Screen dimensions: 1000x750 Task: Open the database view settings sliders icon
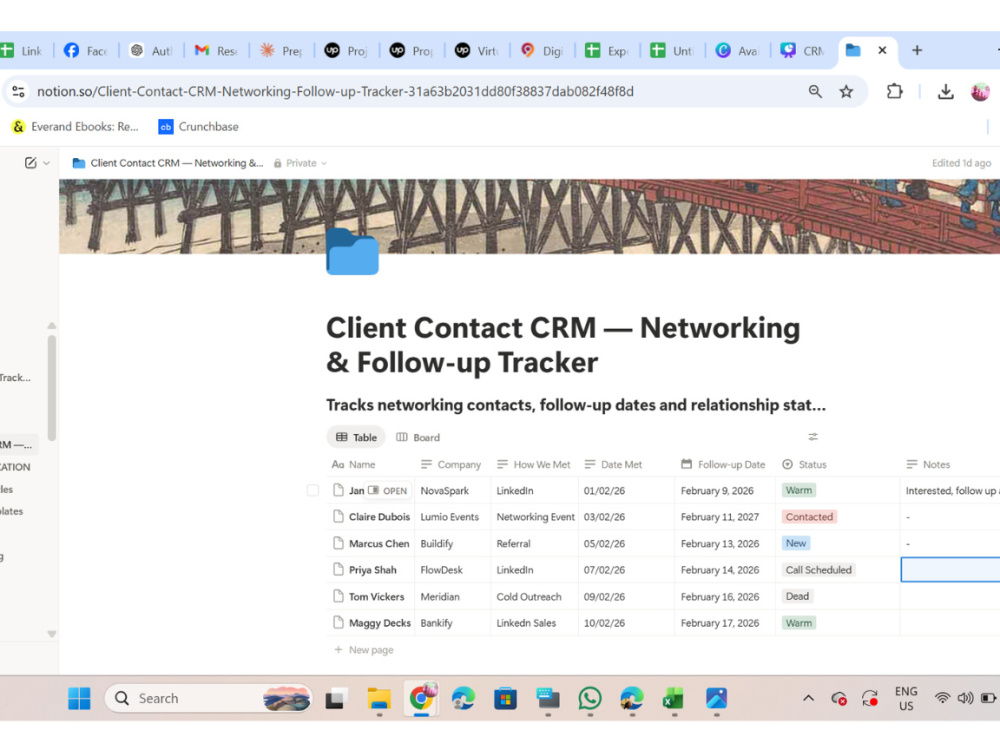[x=812, y=437]
